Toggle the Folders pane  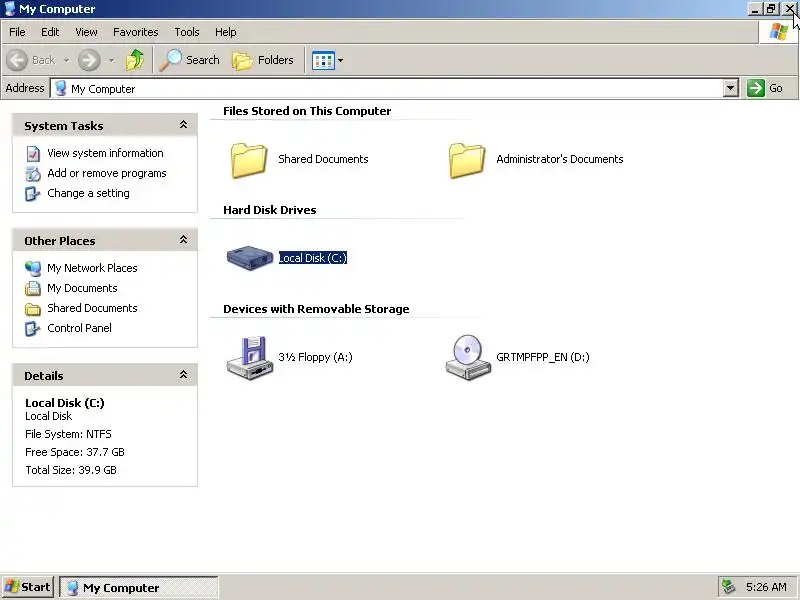263,60
